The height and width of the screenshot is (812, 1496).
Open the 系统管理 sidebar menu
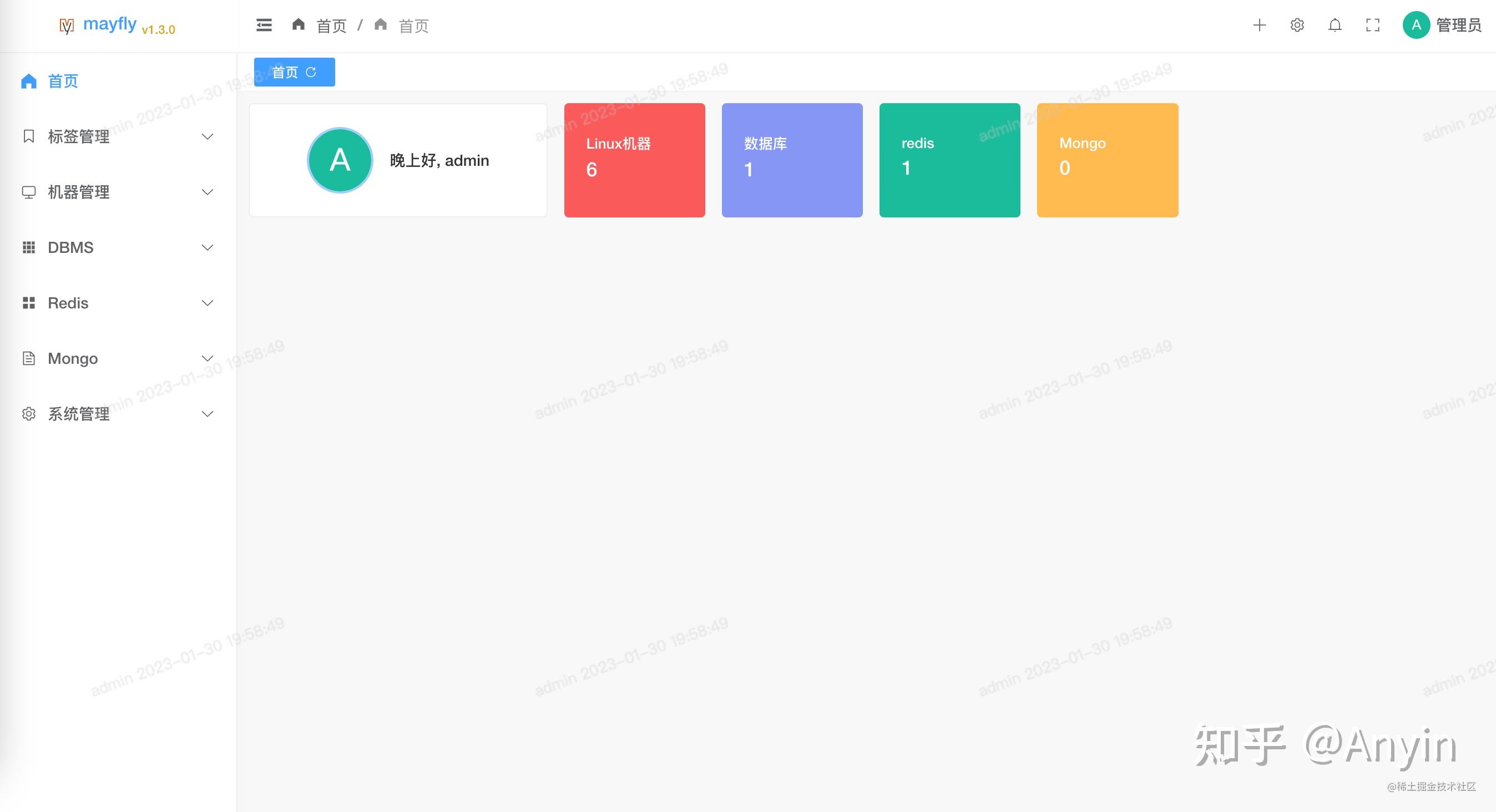(119, 414)
